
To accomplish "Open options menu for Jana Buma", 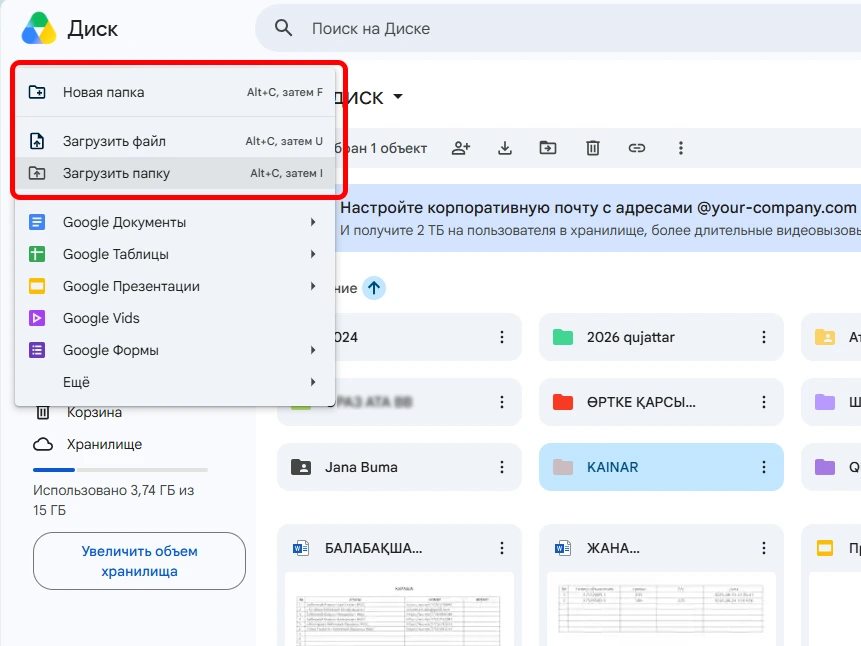I will pyautogui.click(x=502, y=467).
